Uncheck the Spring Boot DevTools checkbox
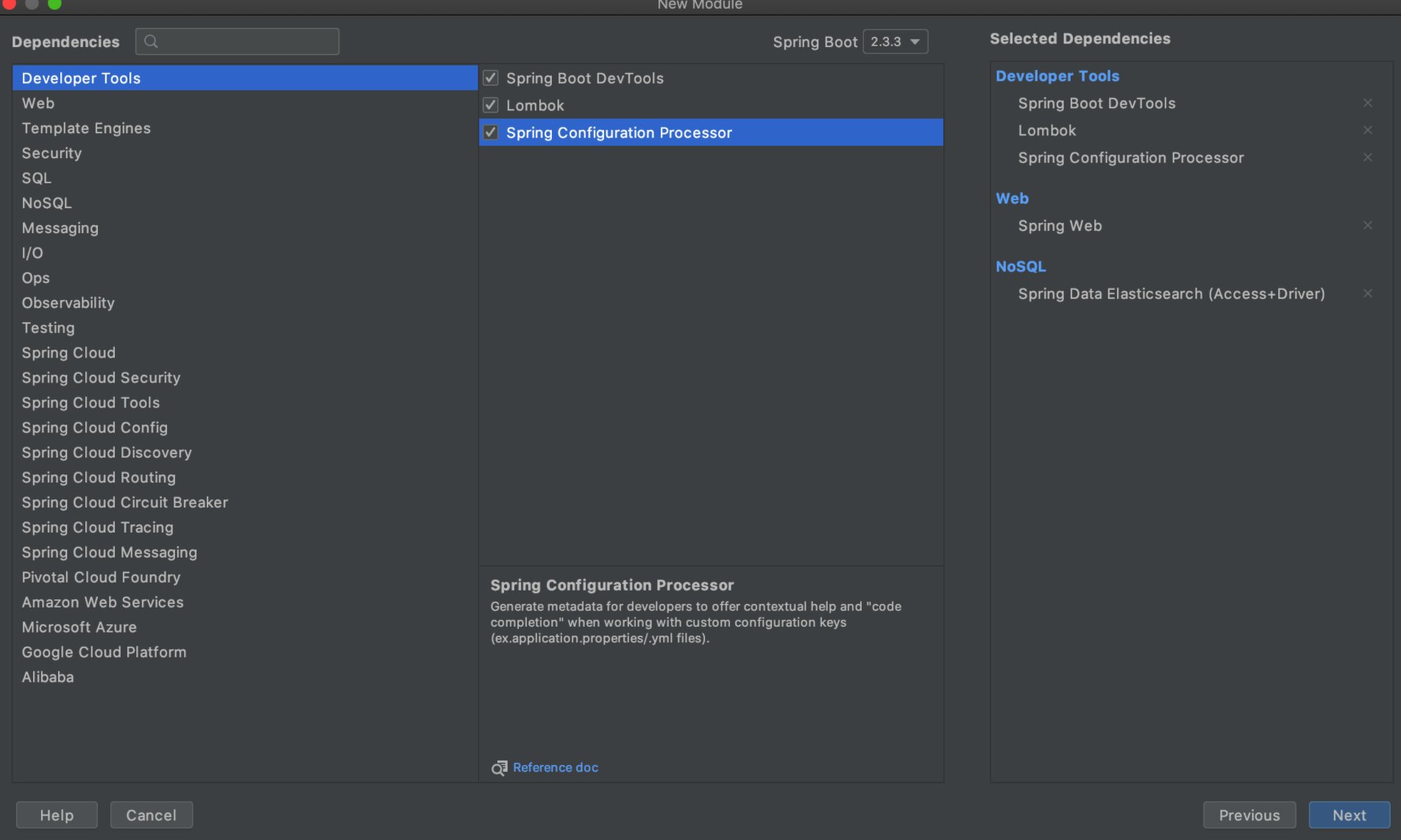Image resolution: width=1401 pixels, height=840 pixels. pyautogui.click(x=491, y=78)
